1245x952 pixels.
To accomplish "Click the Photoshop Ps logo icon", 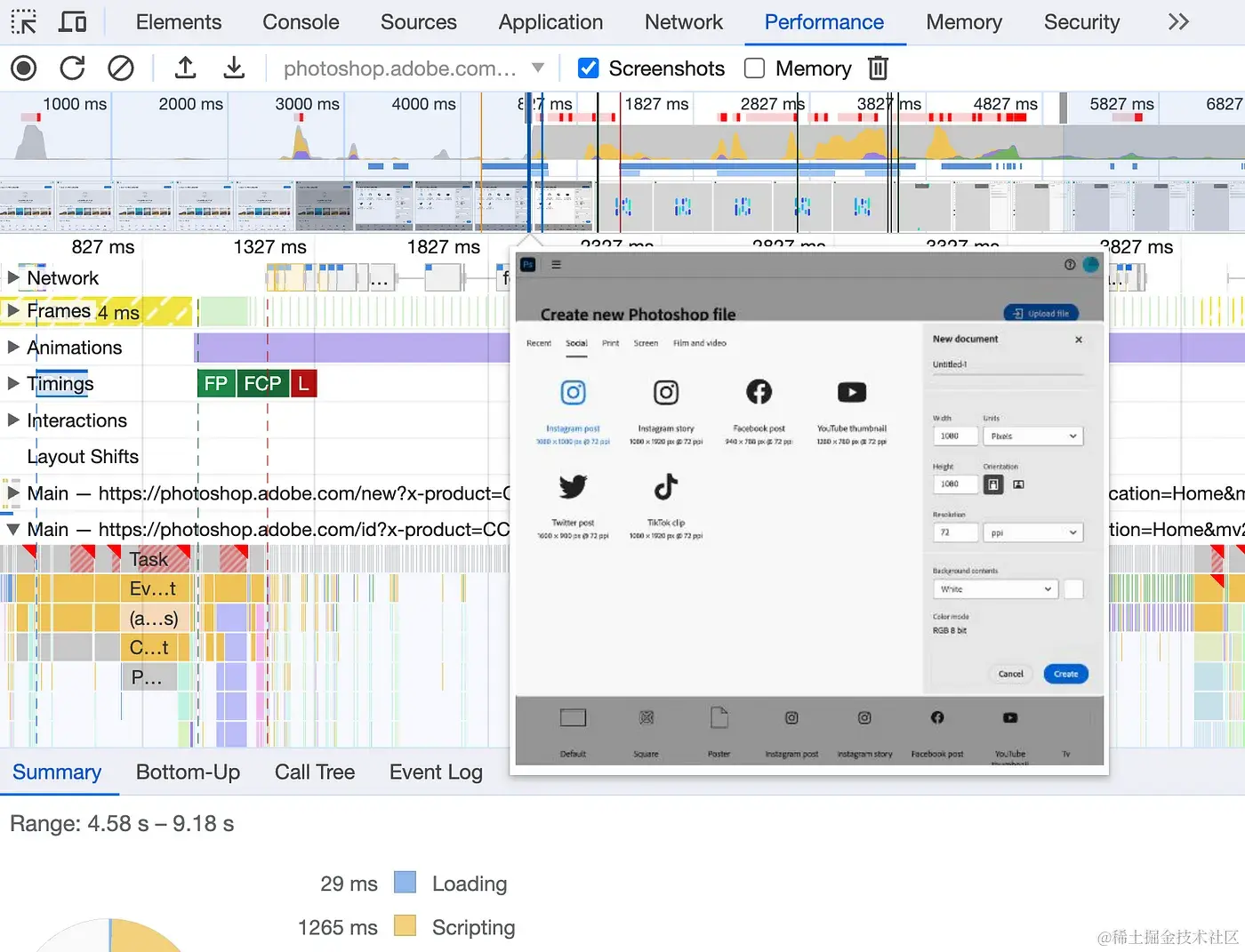I will pyautogui.click(x=528, y=265).
